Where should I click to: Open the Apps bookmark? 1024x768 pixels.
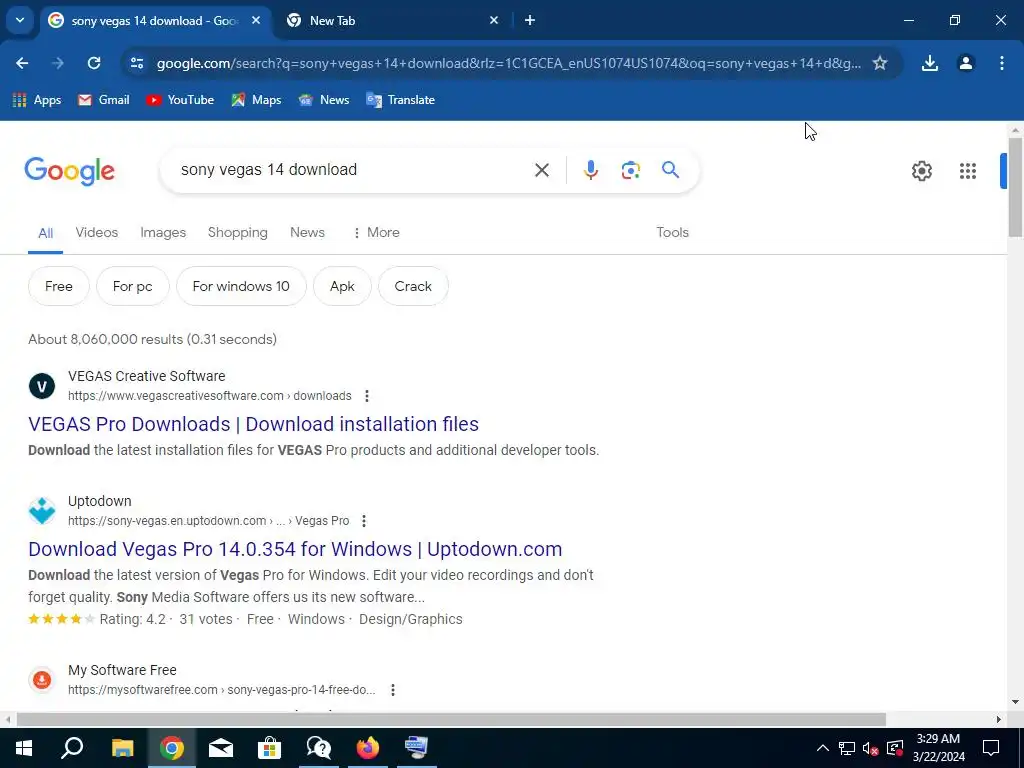[x=37, y=100]
